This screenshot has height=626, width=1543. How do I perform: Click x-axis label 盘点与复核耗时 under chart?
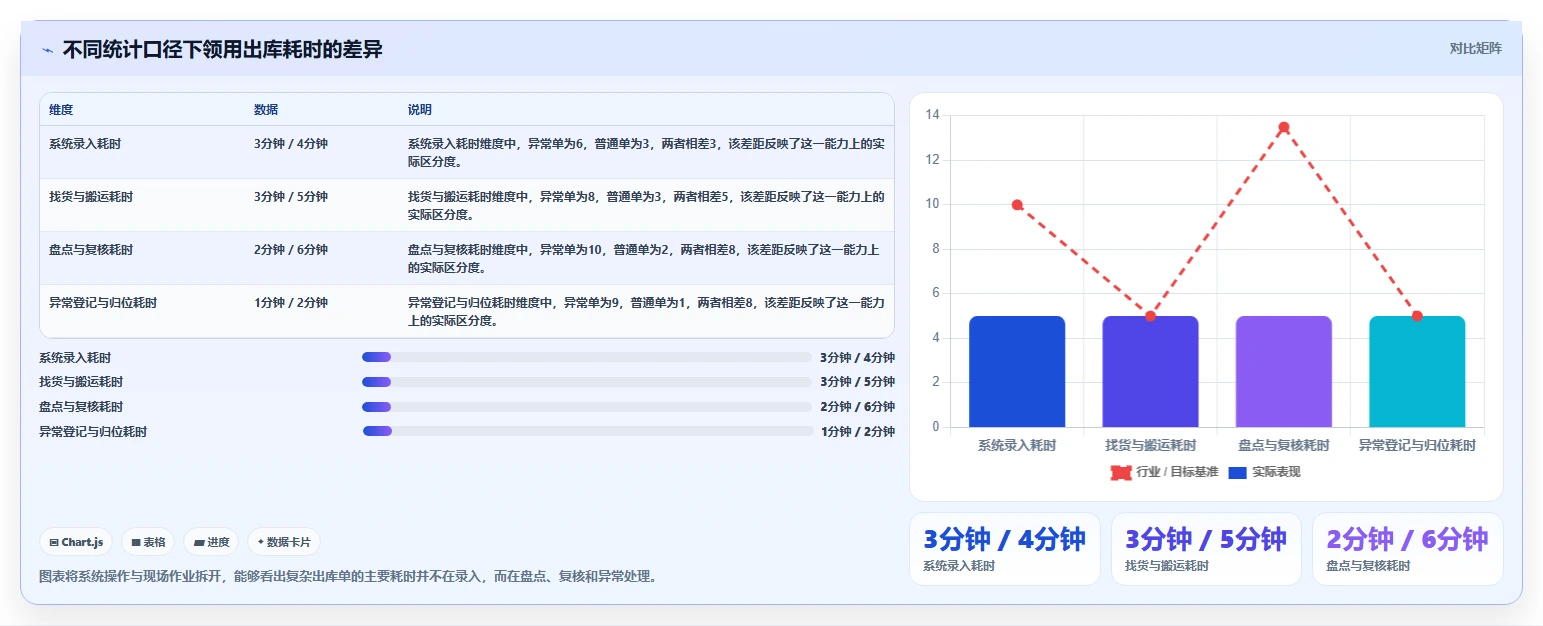pos(1284,445)
